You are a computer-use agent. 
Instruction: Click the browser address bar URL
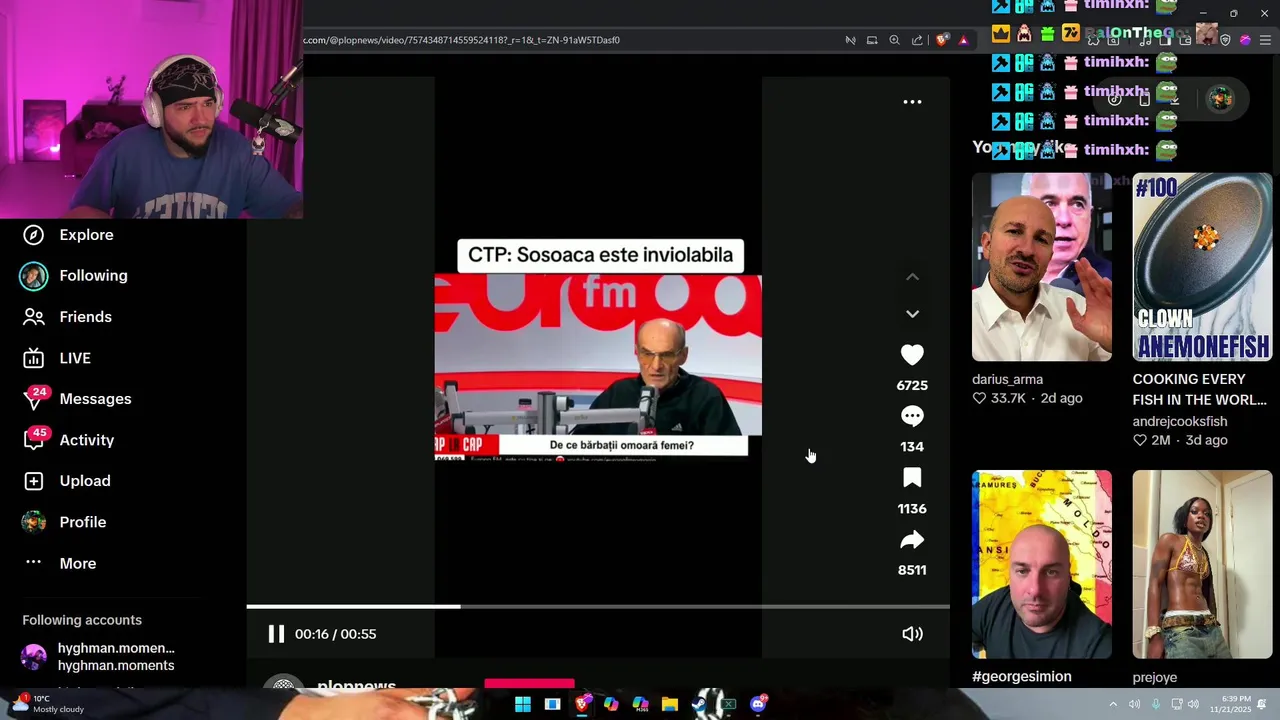pos(462,40)
